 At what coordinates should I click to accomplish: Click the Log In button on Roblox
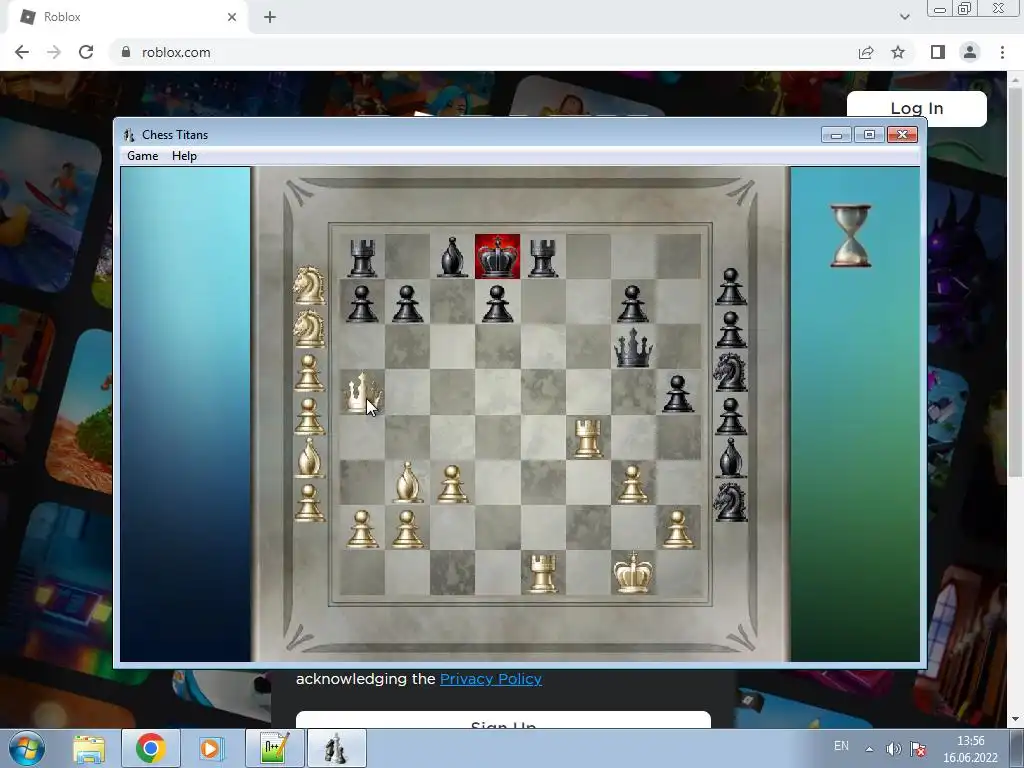[917, 108]
